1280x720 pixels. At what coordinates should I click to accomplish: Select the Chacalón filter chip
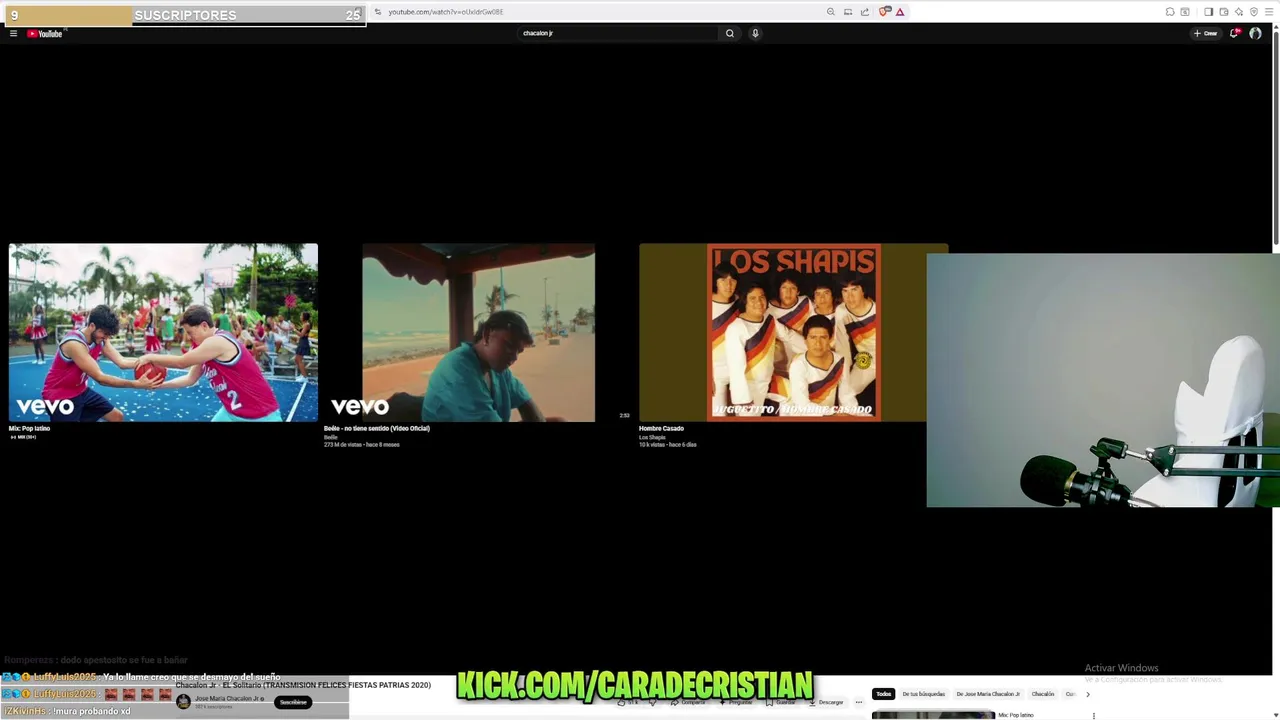[x=1043, y=694]
